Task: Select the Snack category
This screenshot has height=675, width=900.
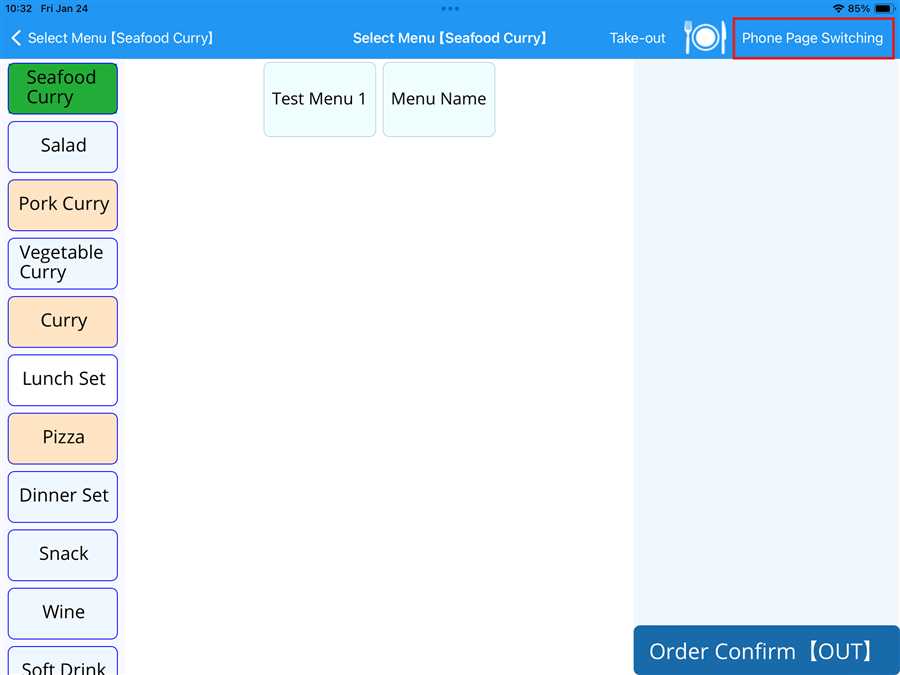Action: click(x=63, y=554)
